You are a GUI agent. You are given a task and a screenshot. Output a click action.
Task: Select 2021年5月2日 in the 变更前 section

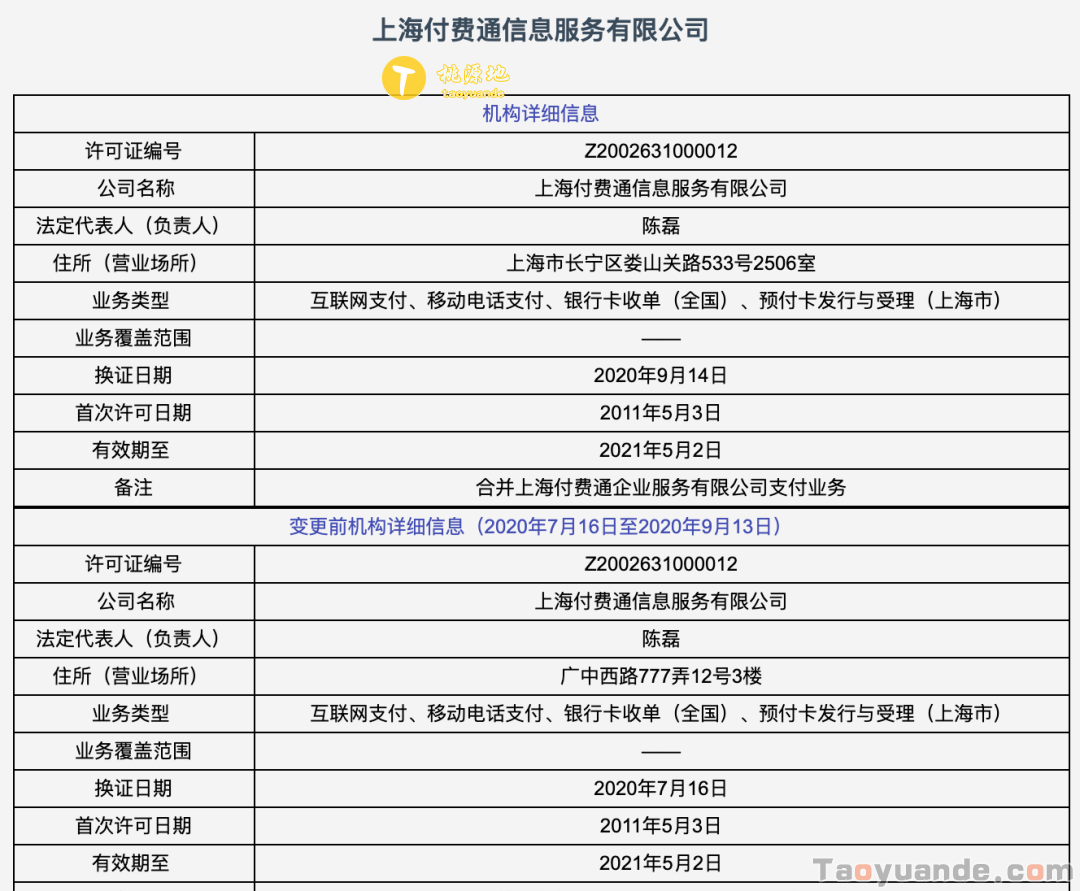[661, 863]
